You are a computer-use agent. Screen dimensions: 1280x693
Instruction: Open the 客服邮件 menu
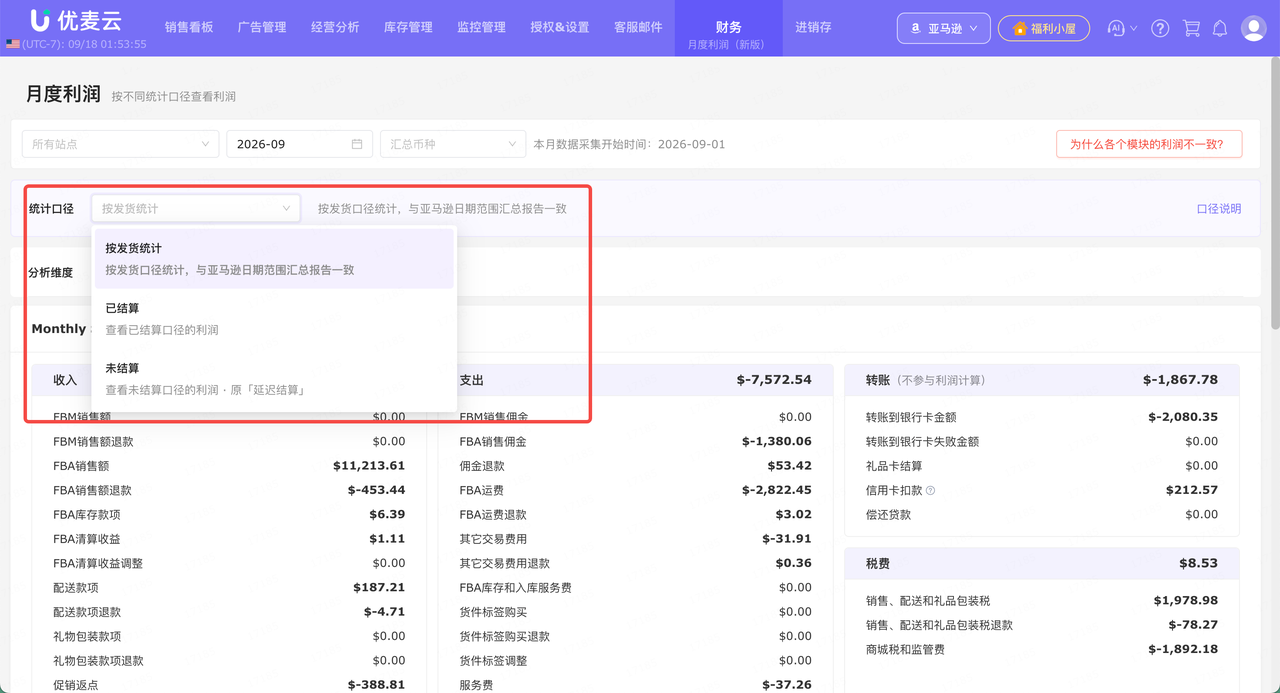pyautogui.click(x=638, y=28)
